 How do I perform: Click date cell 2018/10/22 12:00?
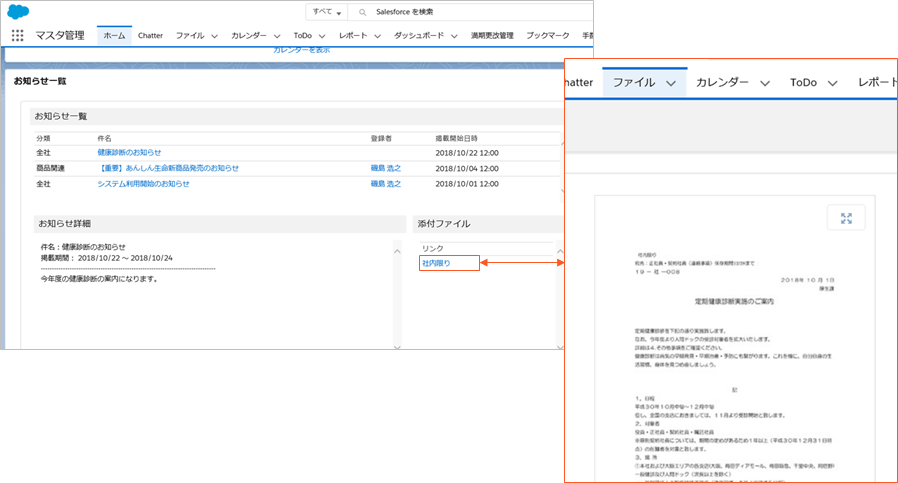467,153
